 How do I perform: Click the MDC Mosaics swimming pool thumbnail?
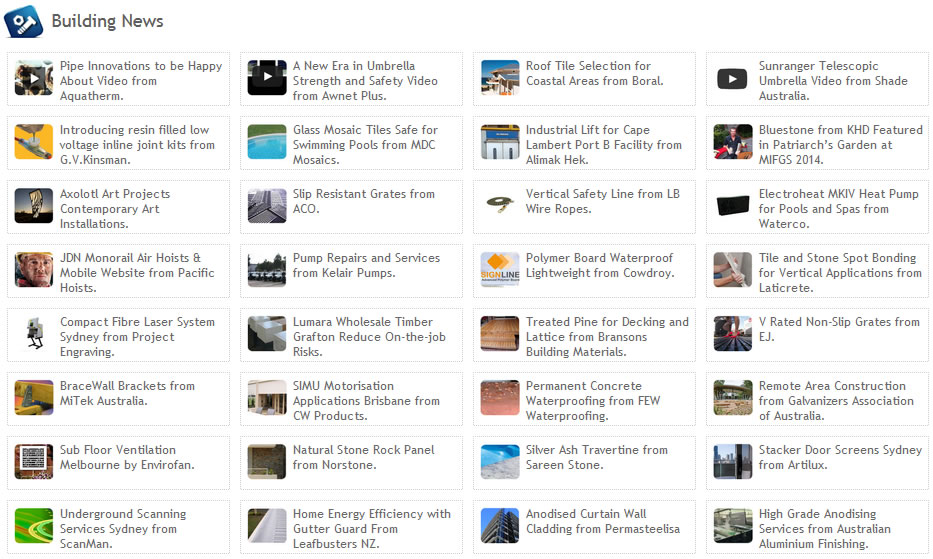(267, 142)
